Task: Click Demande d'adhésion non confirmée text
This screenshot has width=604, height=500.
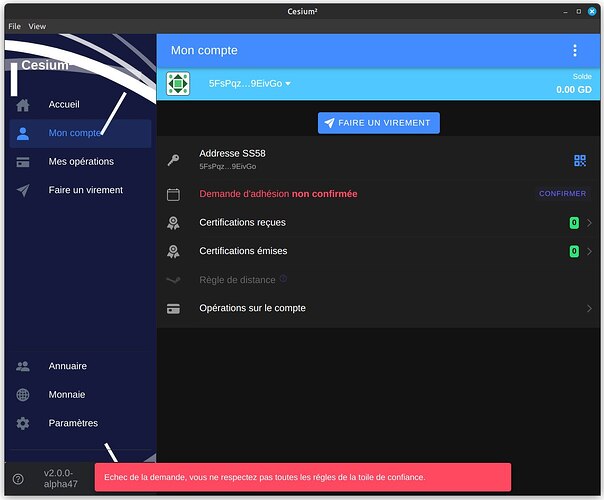Action: [x=278, y=194]
